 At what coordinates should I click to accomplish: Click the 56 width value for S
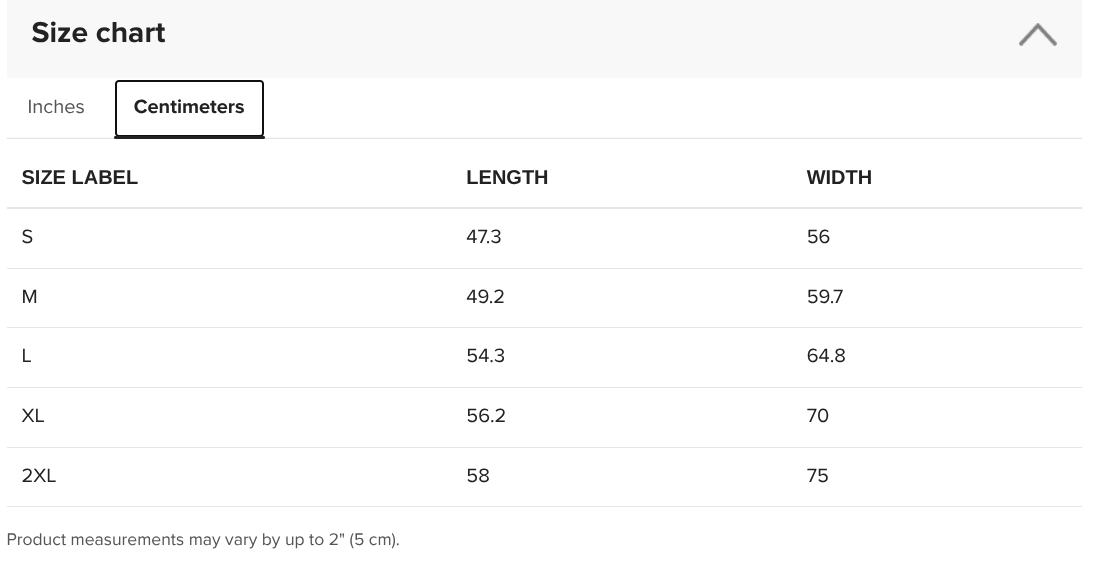pos(818,236)
